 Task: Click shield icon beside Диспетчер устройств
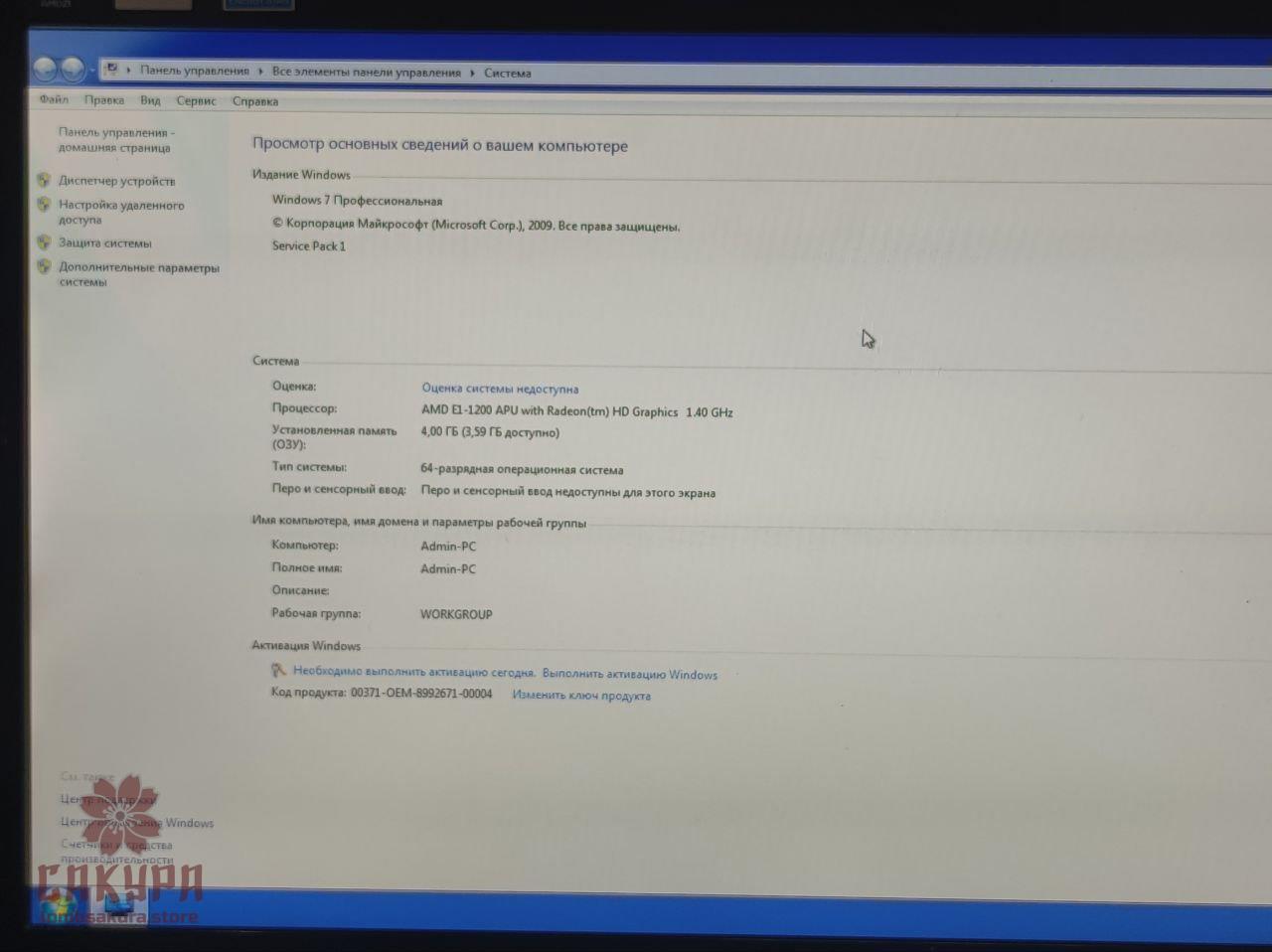(x=44, y=180)
